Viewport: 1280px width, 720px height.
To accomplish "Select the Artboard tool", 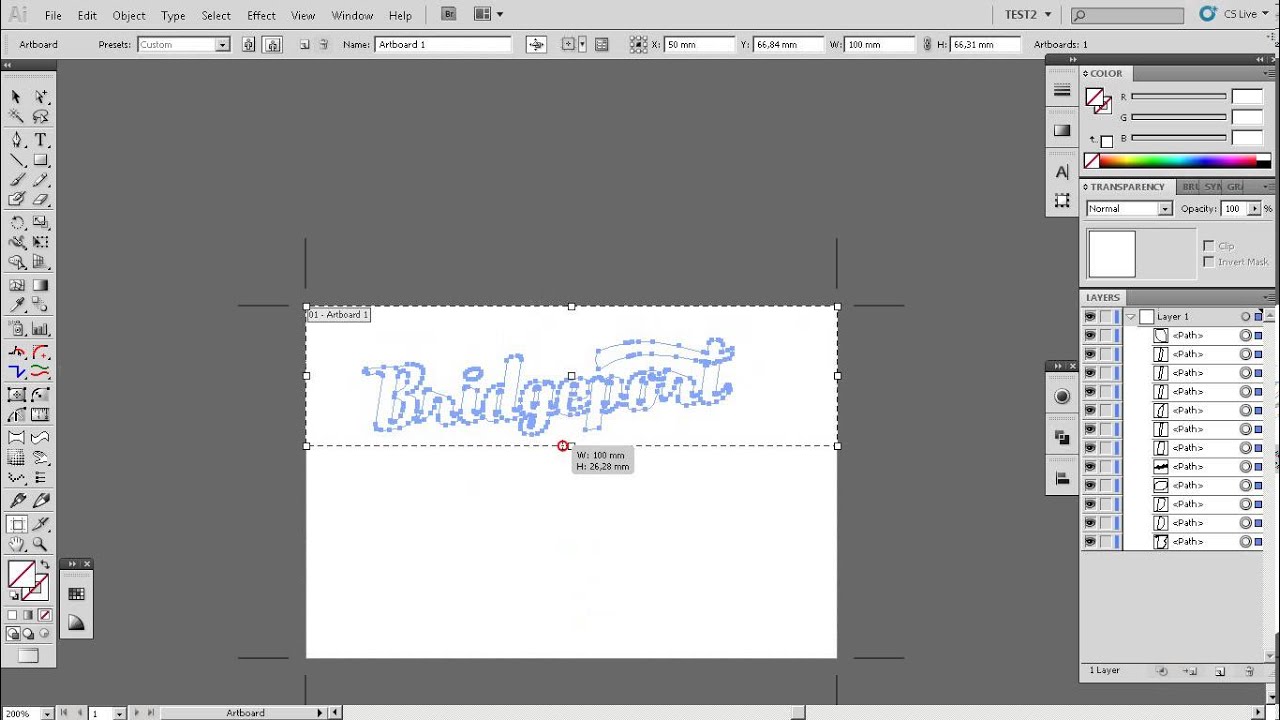I will 16,524.
